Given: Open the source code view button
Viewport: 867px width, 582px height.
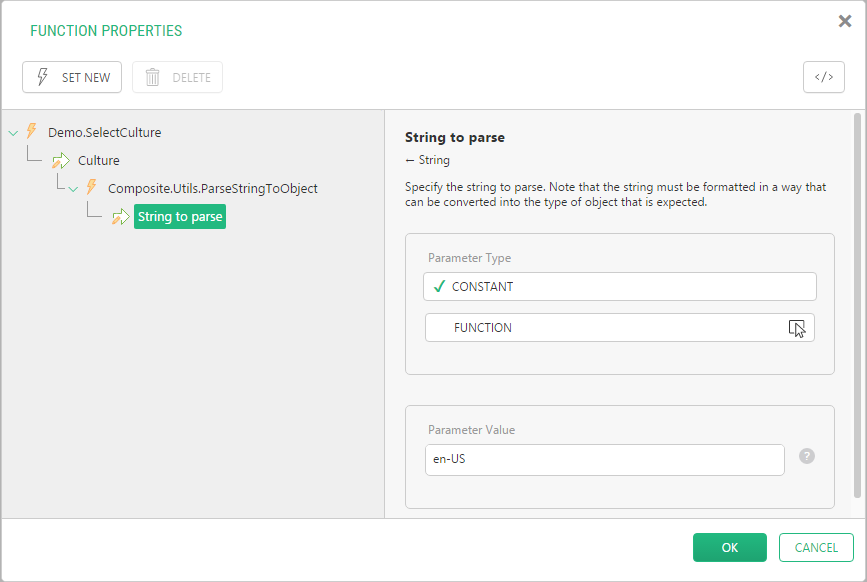Looking at the screenshot, I should [x=823, y=77].
